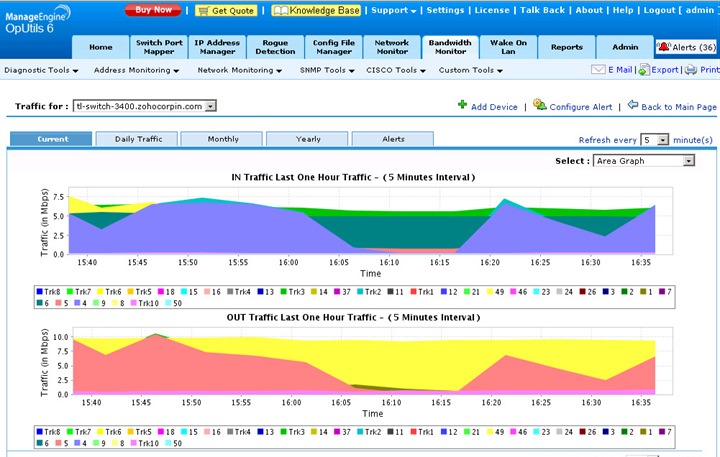
Task: Click the IN Traffic Last One Hour title
Action: click(353, 177)
